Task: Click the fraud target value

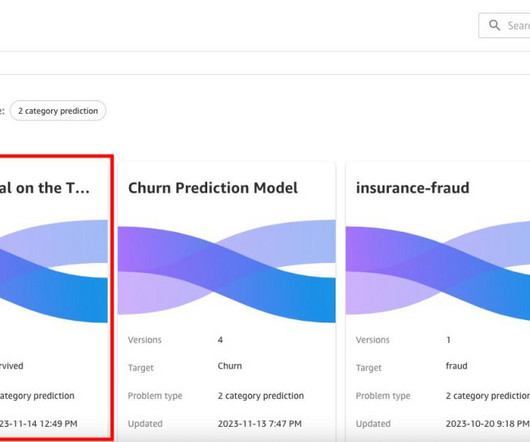Action: (456, 366)
